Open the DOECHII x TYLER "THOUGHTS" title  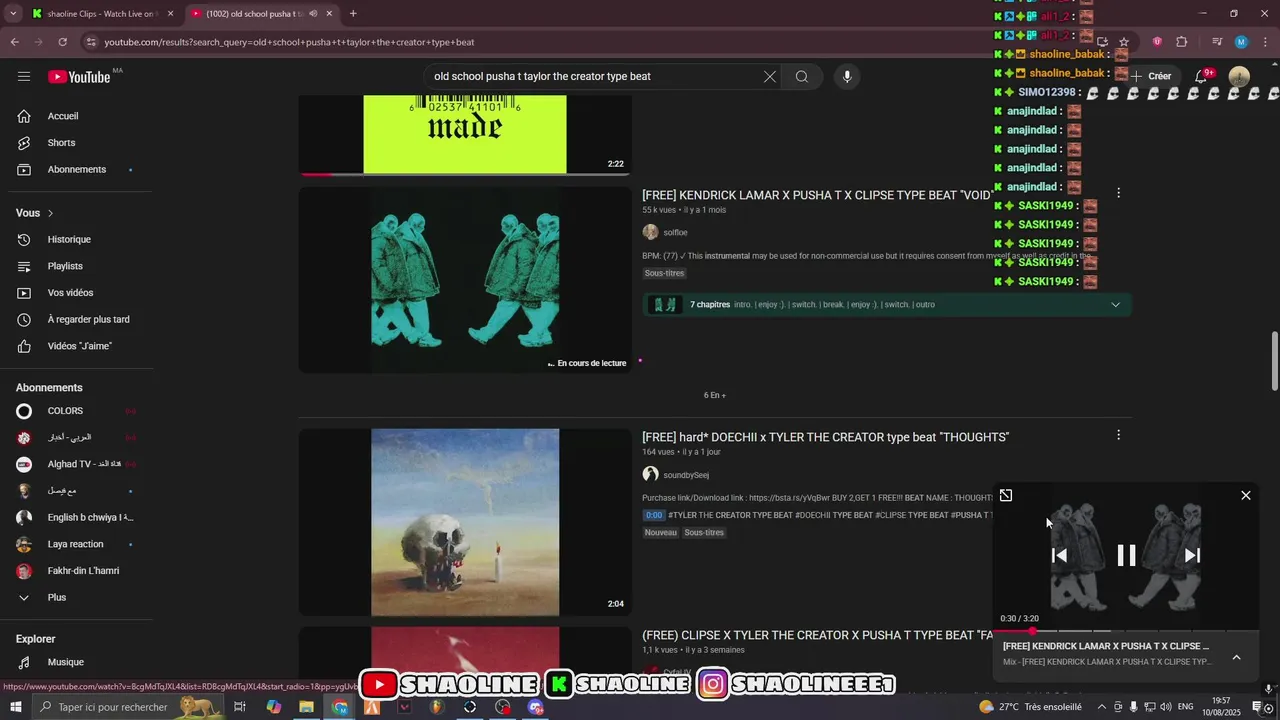pos(825,437)
